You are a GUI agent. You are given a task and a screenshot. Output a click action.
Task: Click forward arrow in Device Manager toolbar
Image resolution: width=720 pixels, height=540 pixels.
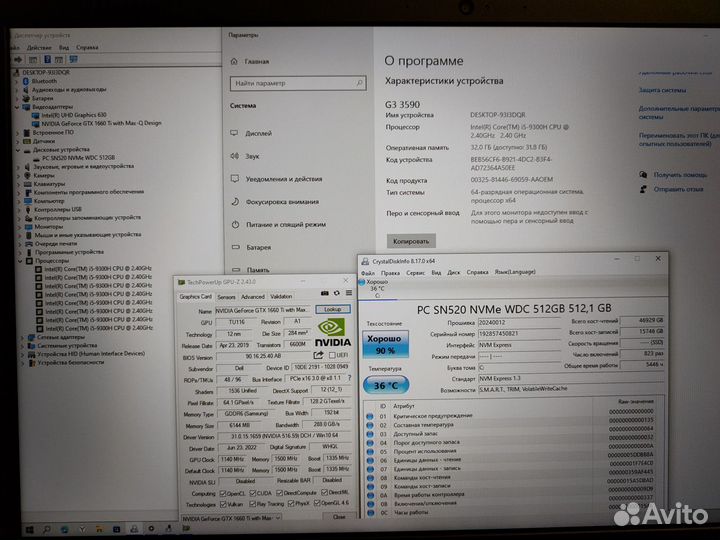point(18,60)
